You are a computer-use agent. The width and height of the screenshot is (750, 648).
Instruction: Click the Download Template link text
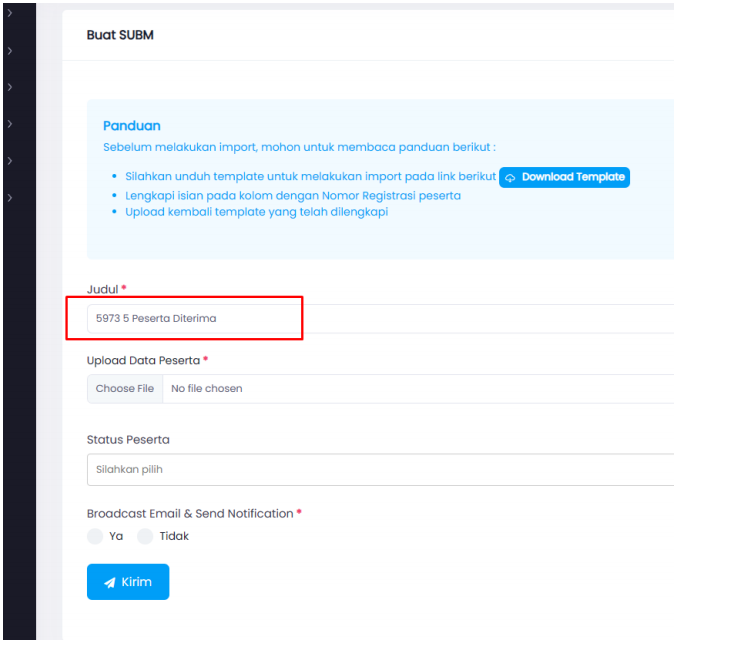pos(573,177)
